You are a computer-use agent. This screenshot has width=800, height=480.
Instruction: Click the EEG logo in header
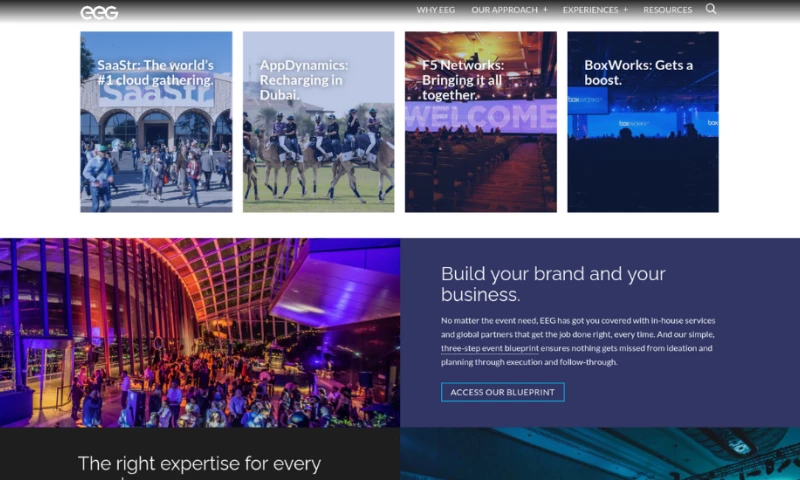(99, 12)
